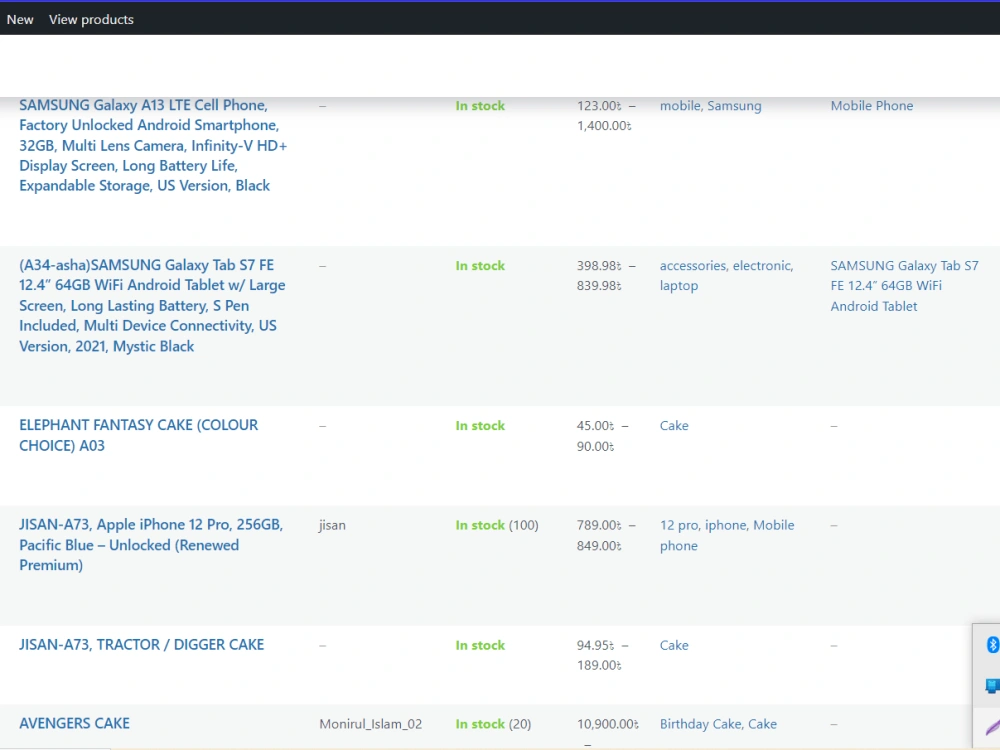Click the Bluetooth icon in the tray popup
The image size is (1000, 750).
click(992, 645)
